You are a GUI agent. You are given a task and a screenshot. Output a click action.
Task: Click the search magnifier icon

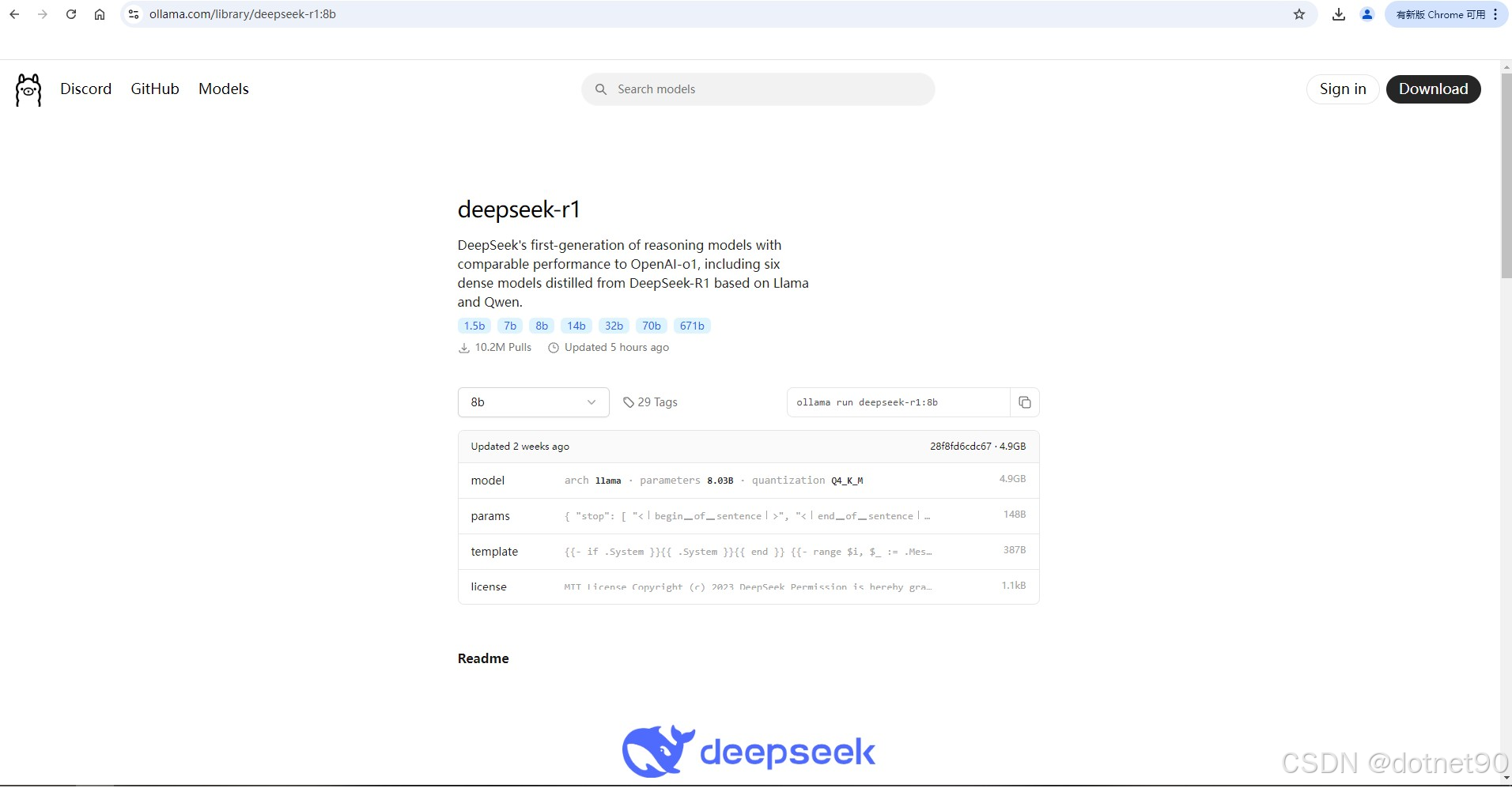[601, 89]
